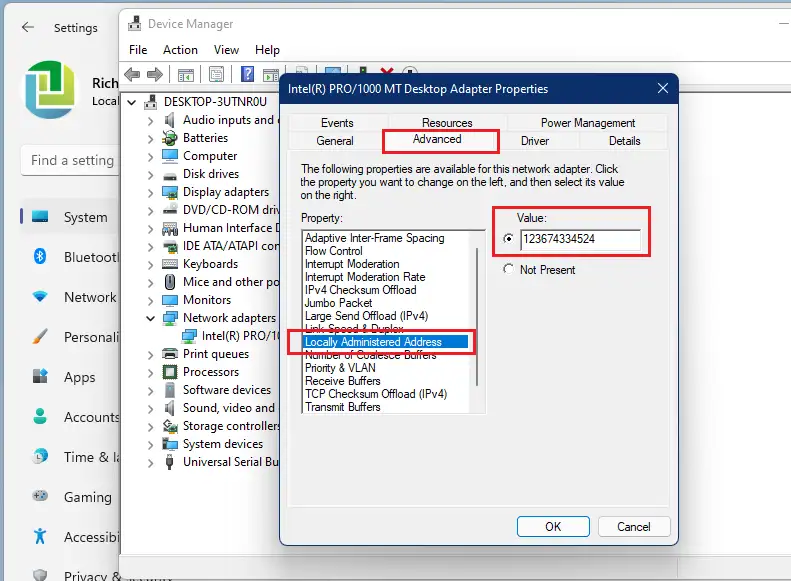
Task: Collapse the DESKTOP-3UTNR0U root node
Action: [x=132, y=102]
